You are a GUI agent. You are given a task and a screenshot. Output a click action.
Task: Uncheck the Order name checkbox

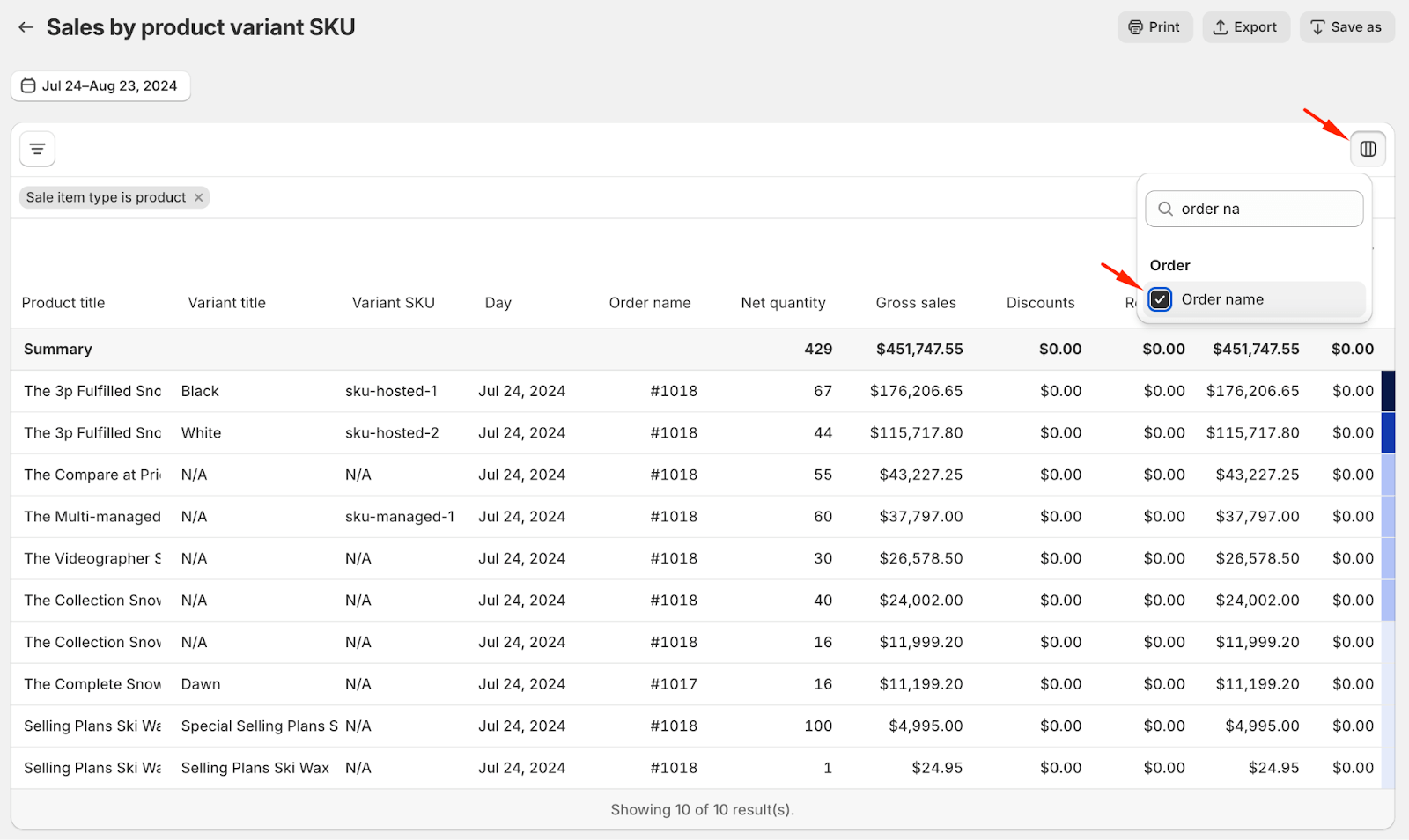coord(1160,299)
